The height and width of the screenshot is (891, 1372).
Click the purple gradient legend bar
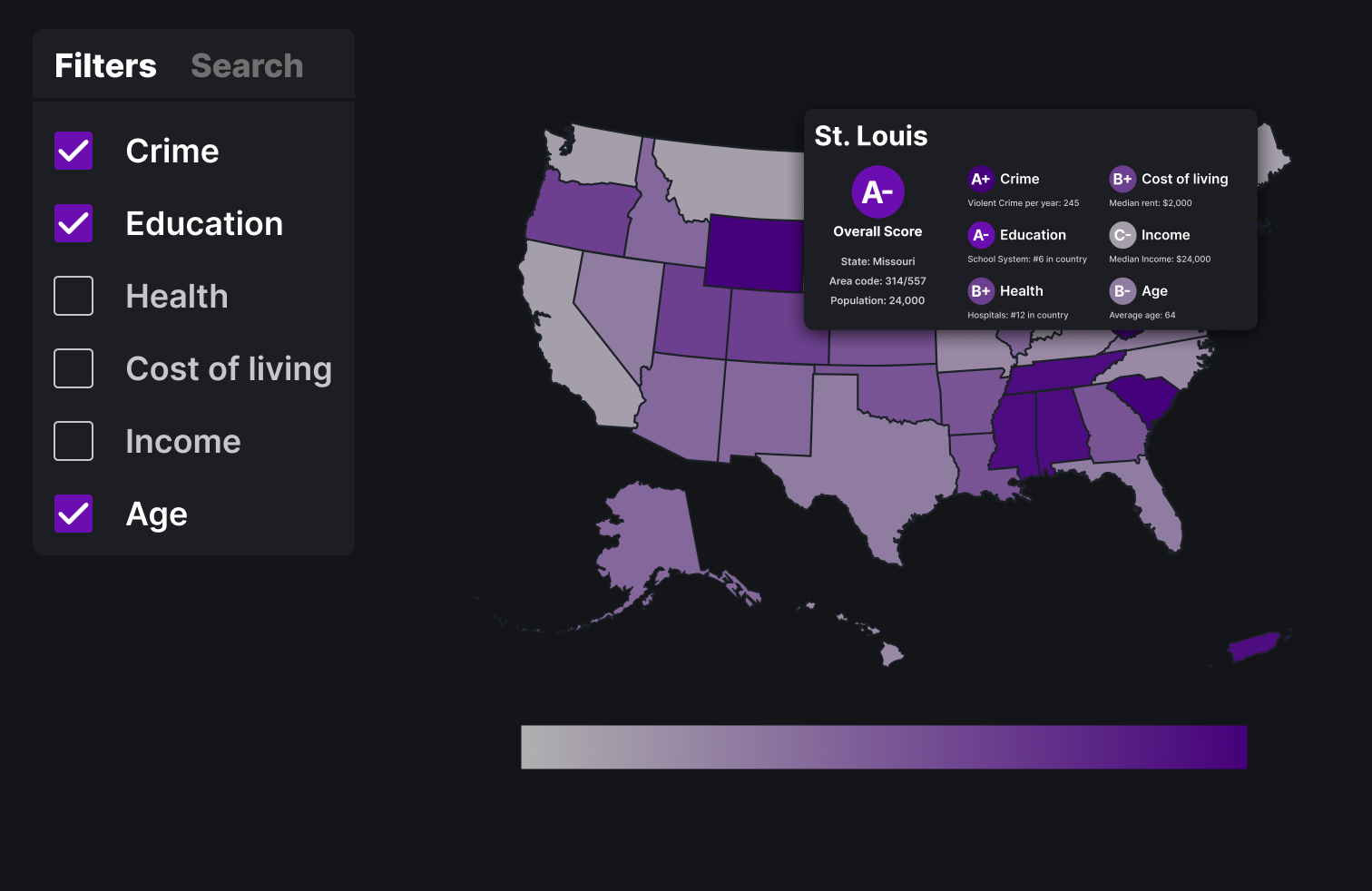pos(884,747)
